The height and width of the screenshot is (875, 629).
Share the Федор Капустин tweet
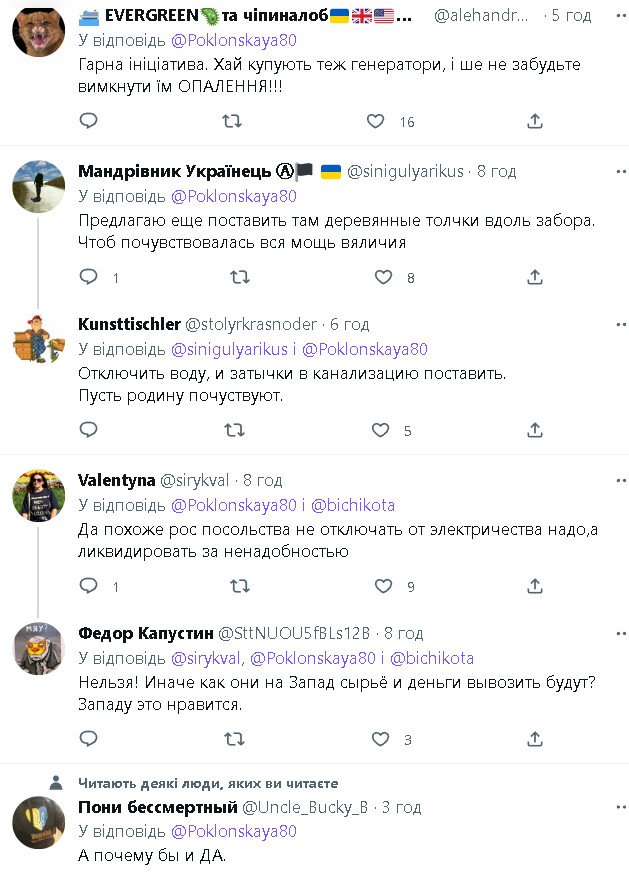tap(535, 739)
